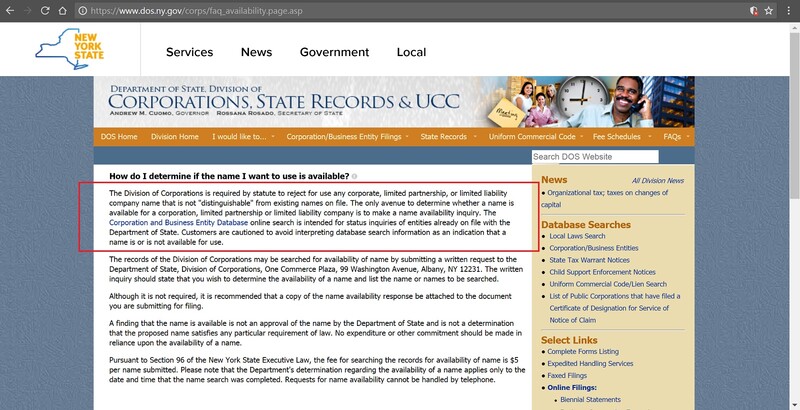Go to browser home icon
Viewport: 800px width, 410px height.
(62, 11)
